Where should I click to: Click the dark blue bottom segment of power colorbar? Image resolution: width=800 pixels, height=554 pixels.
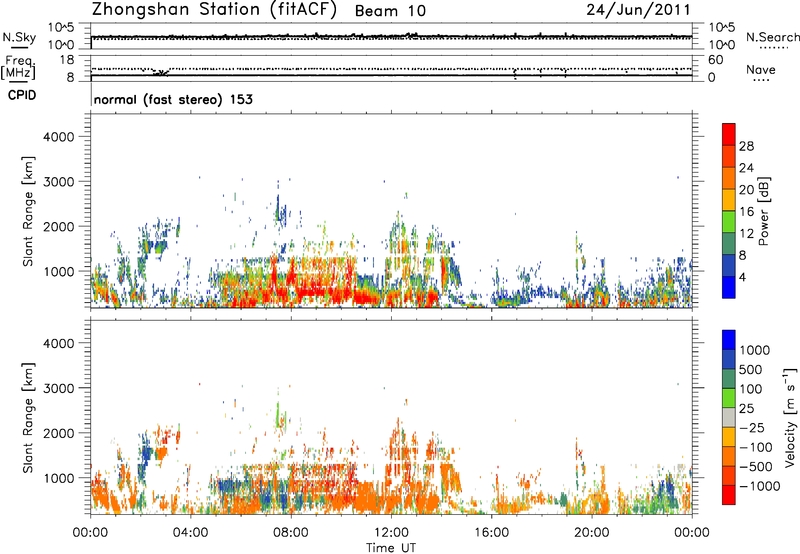click(x=729, y=287)
